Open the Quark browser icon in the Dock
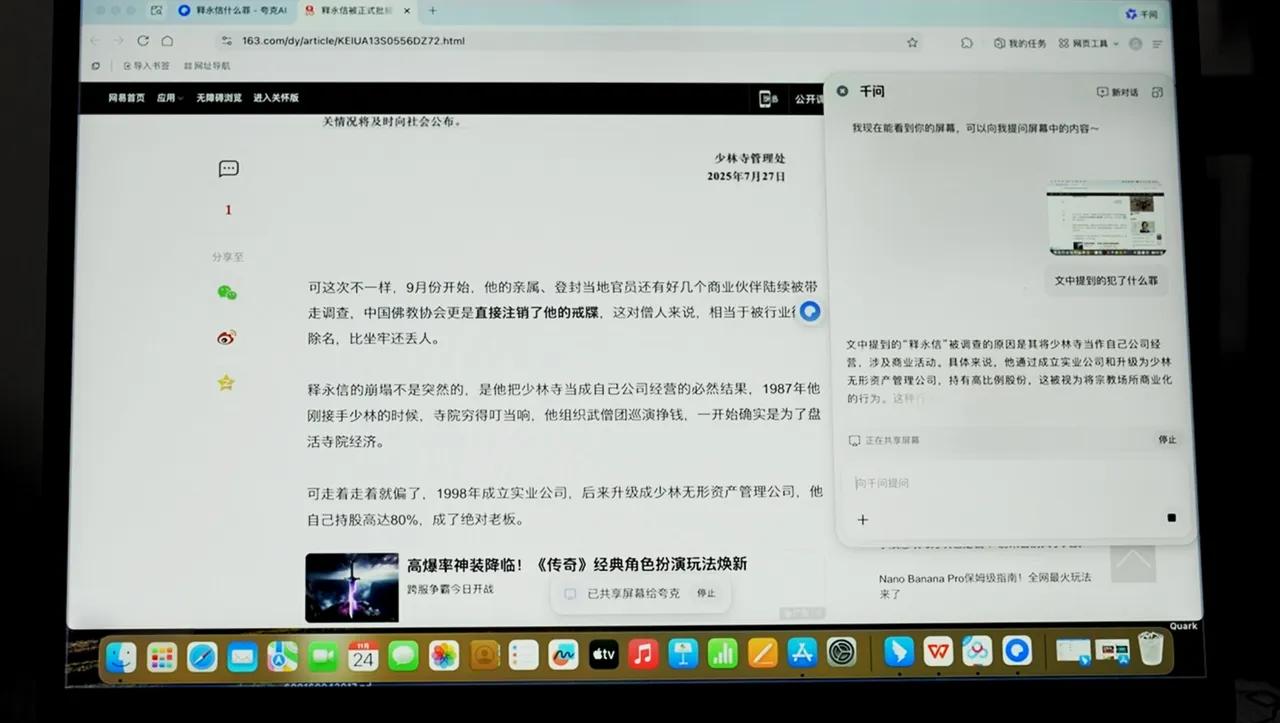This screenshot has width=1280, height=723. [1017, 651]
